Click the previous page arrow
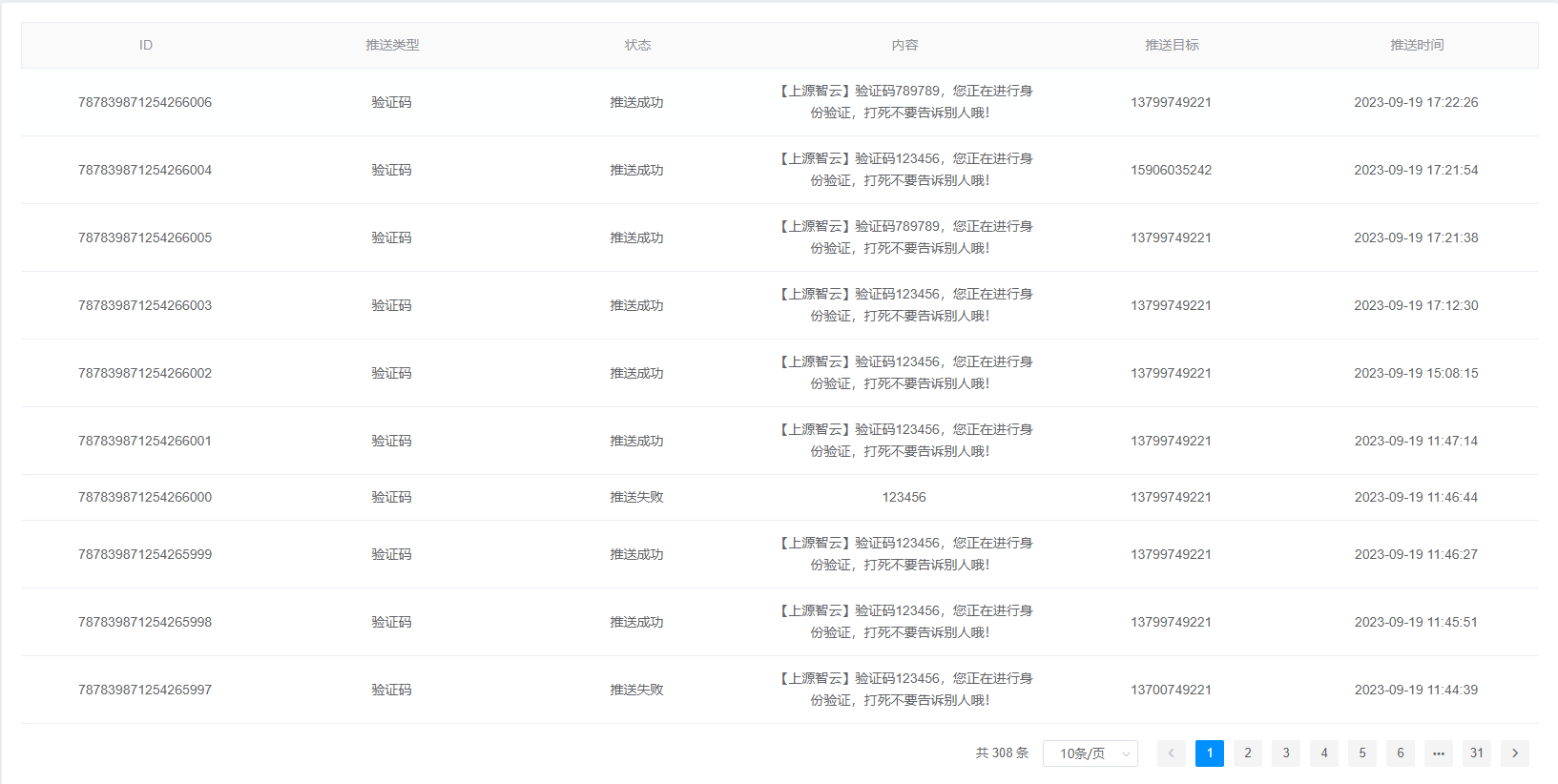 click(1171, 753)
